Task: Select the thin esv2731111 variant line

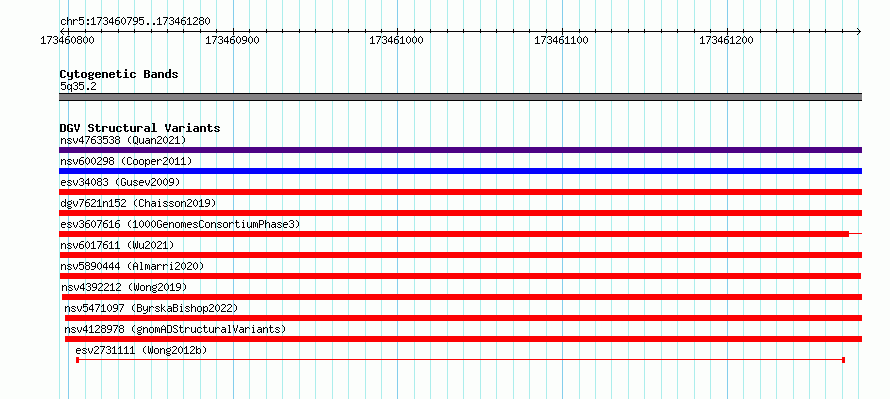Action: coord(461,360)
